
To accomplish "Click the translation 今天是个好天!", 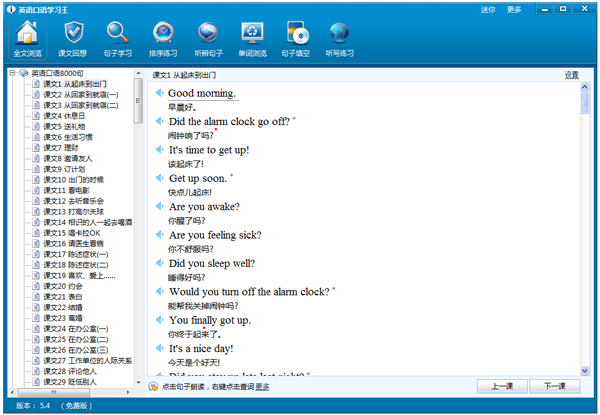I will pos(194,363).
